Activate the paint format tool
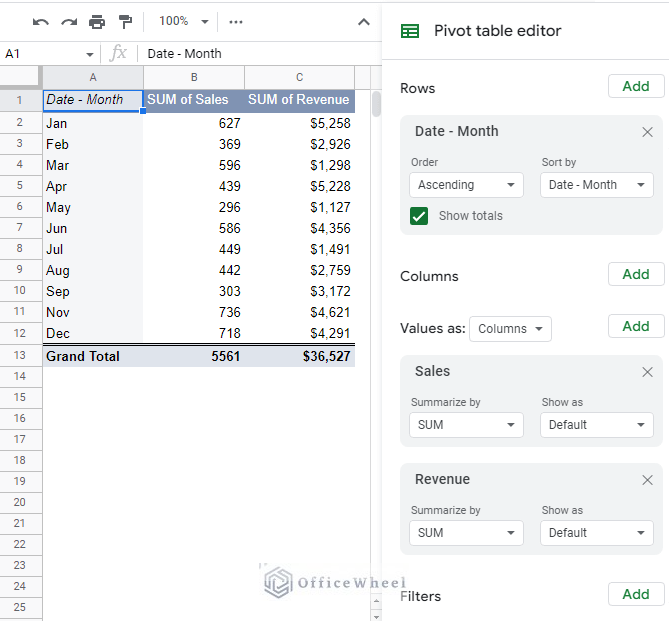The width and height of the screenshot is (669, 621). [x=125, y=22]
